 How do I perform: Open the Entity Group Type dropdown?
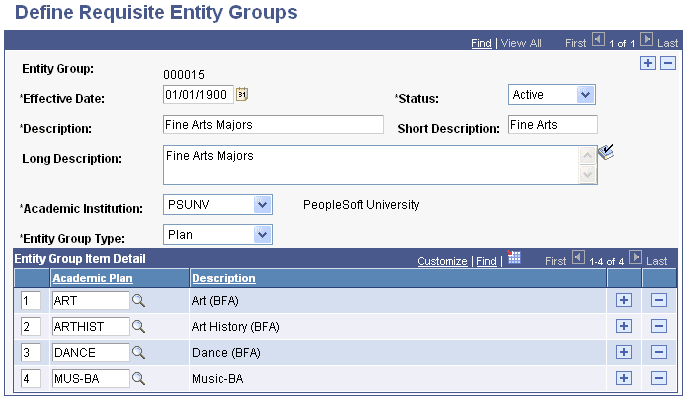pos(262,235)
